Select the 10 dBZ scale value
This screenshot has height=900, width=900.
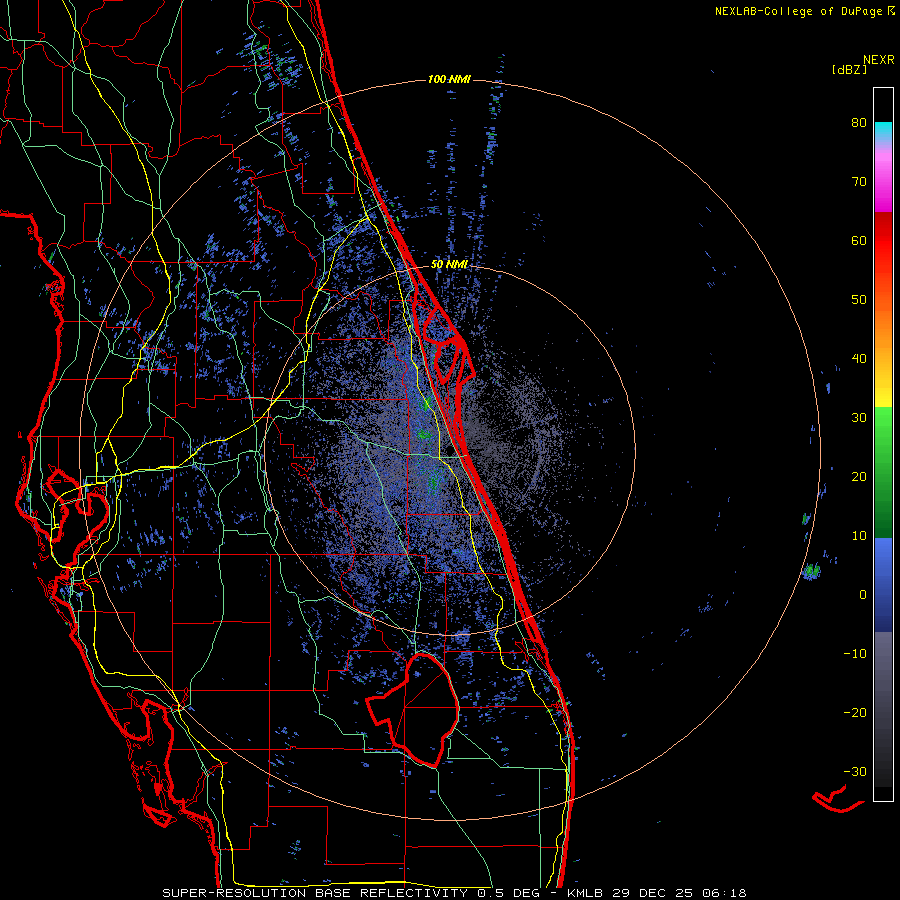(859, 536)
